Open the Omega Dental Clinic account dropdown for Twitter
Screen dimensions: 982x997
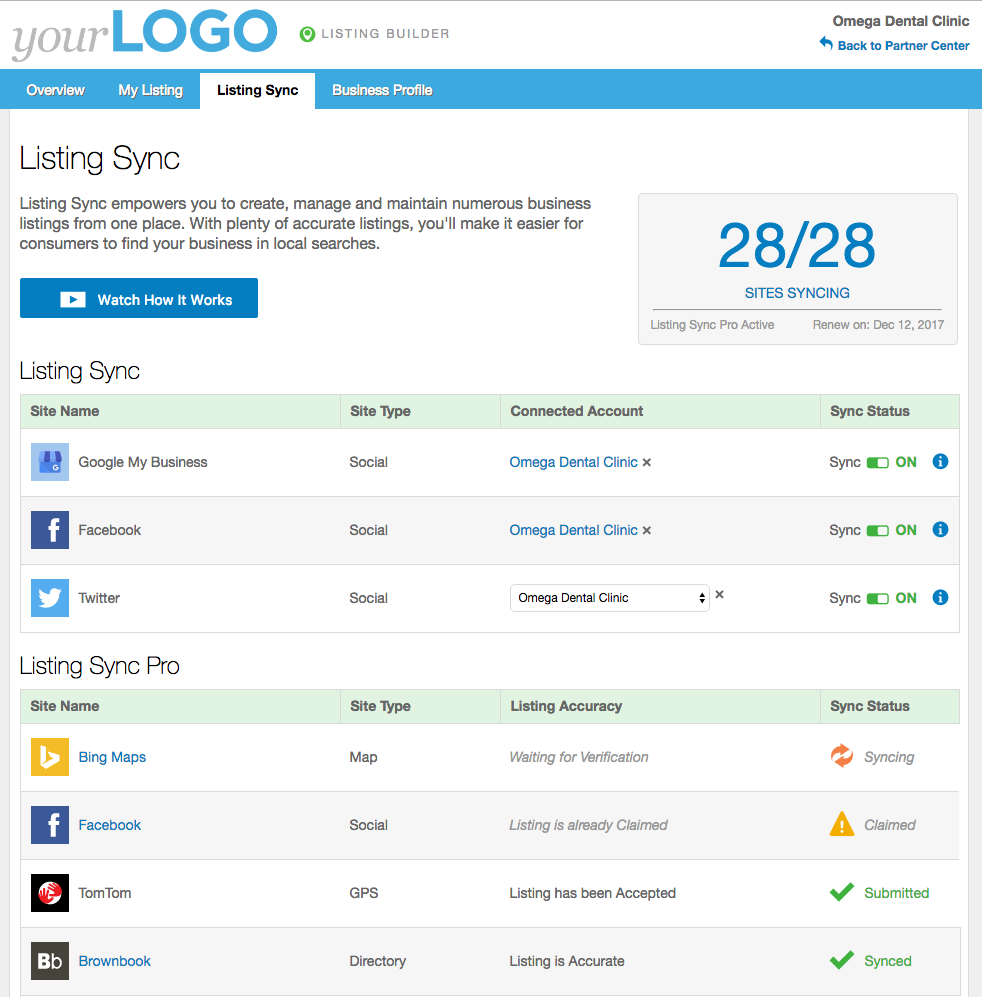pyautogui.click(x=610, y=597)
